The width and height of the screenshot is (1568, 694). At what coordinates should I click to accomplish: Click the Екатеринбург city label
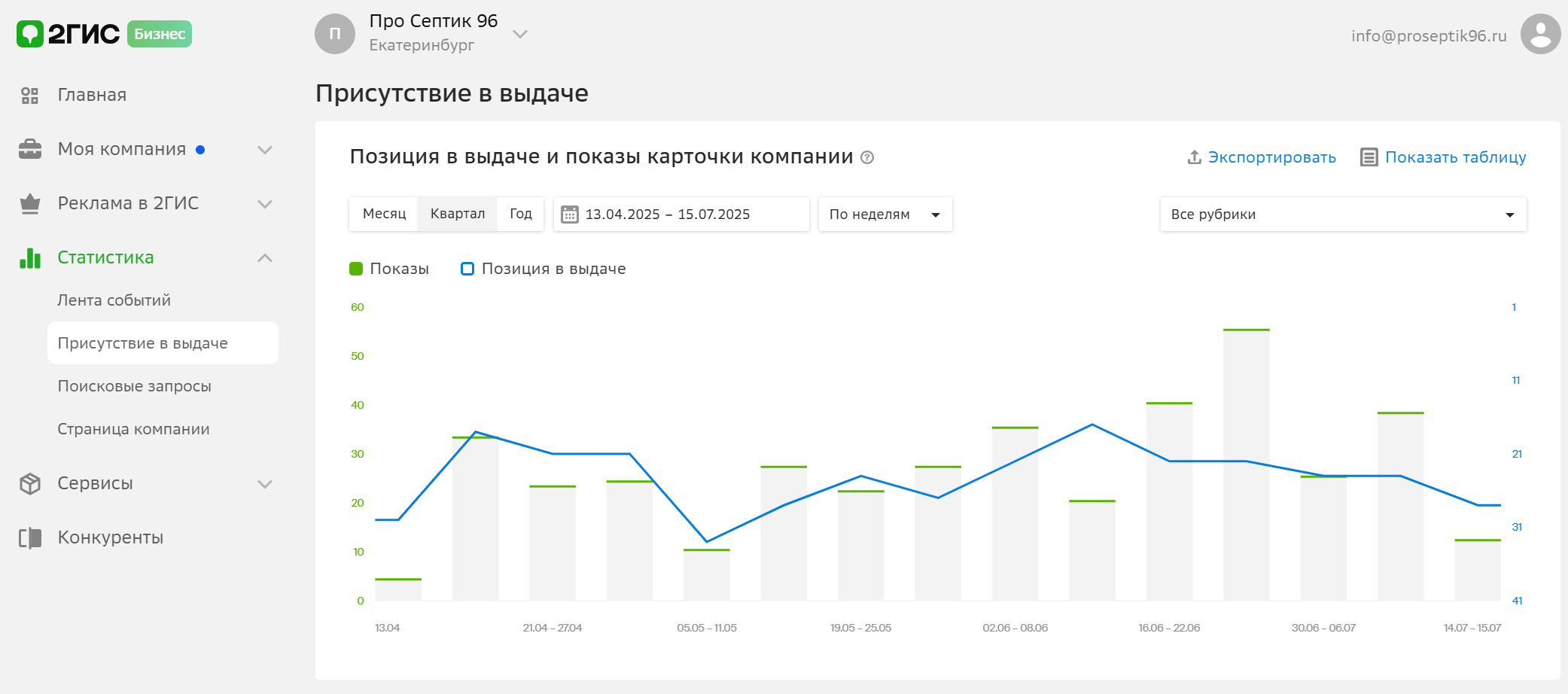(x=422, y=45)
